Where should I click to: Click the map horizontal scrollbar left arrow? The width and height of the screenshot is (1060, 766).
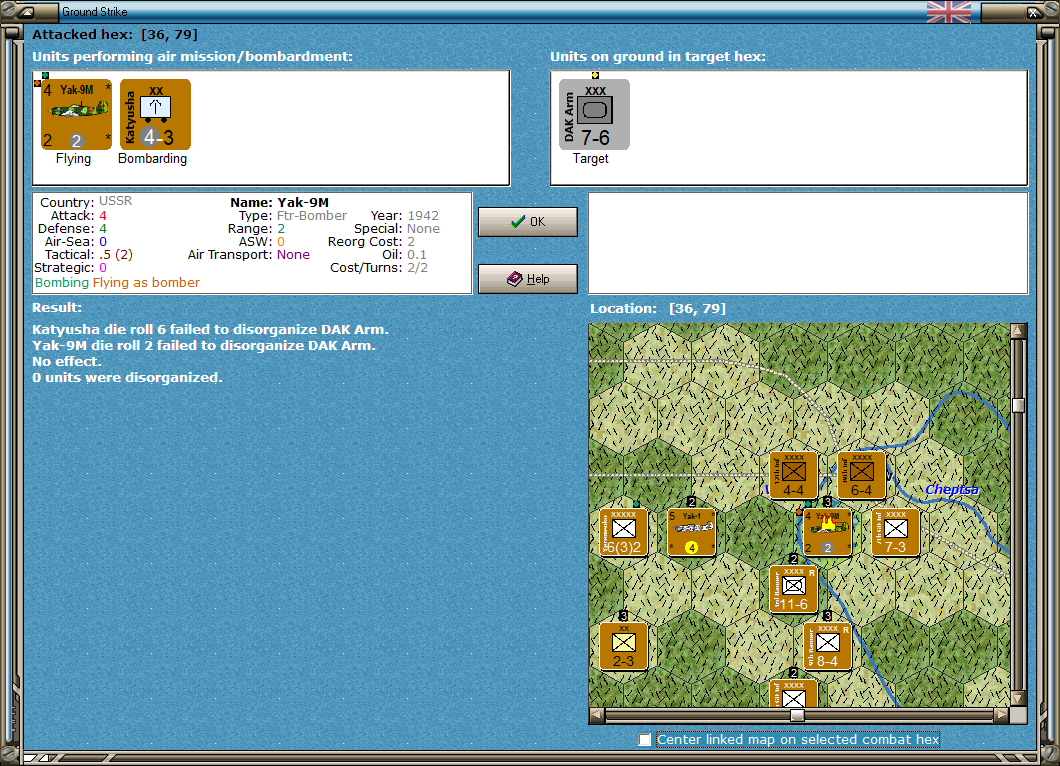click(x=597, y=715)
